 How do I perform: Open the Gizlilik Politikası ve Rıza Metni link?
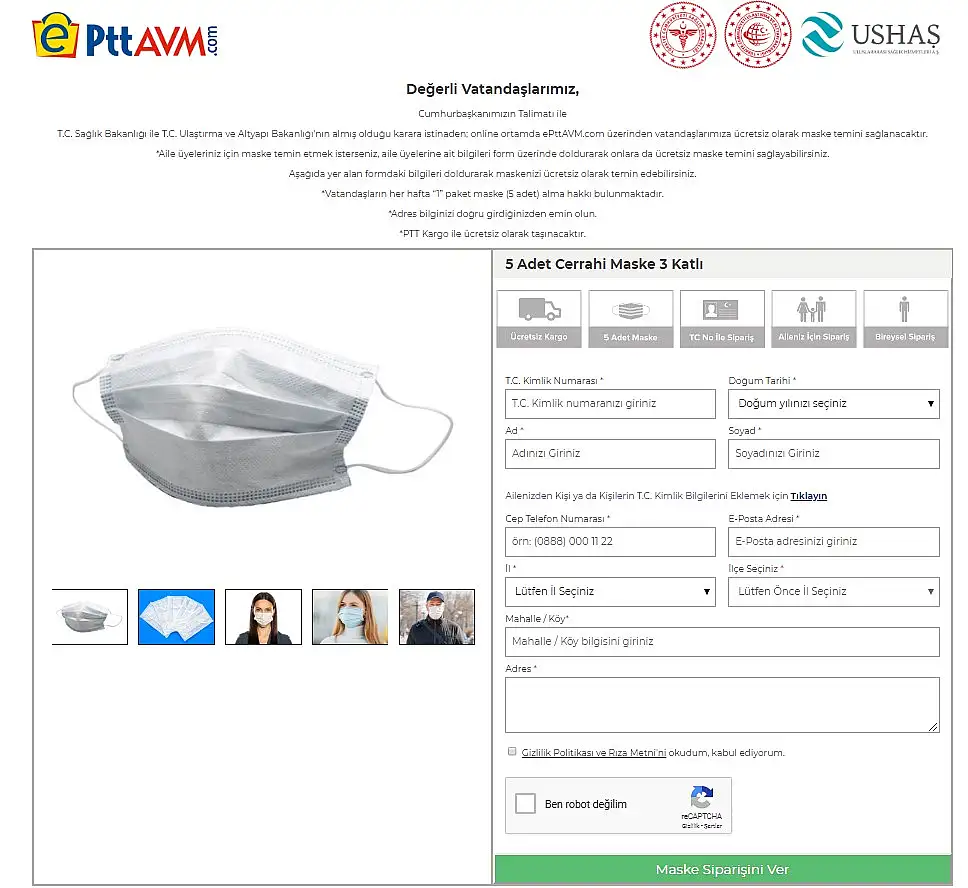[x=593, y=753]
